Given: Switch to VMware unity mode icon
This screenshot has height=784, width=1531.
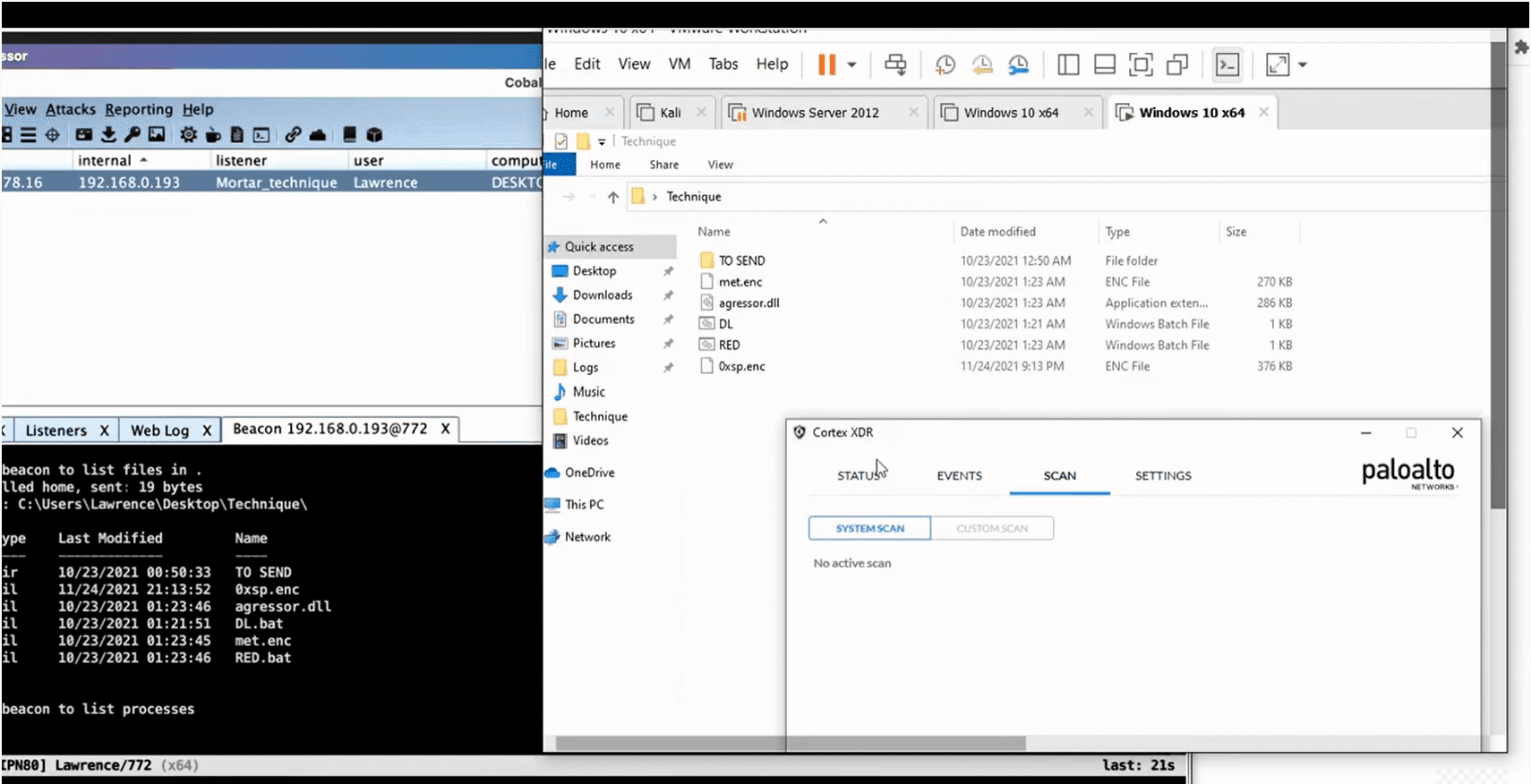Looking at the screenshot, I should tap(1177, 64).
